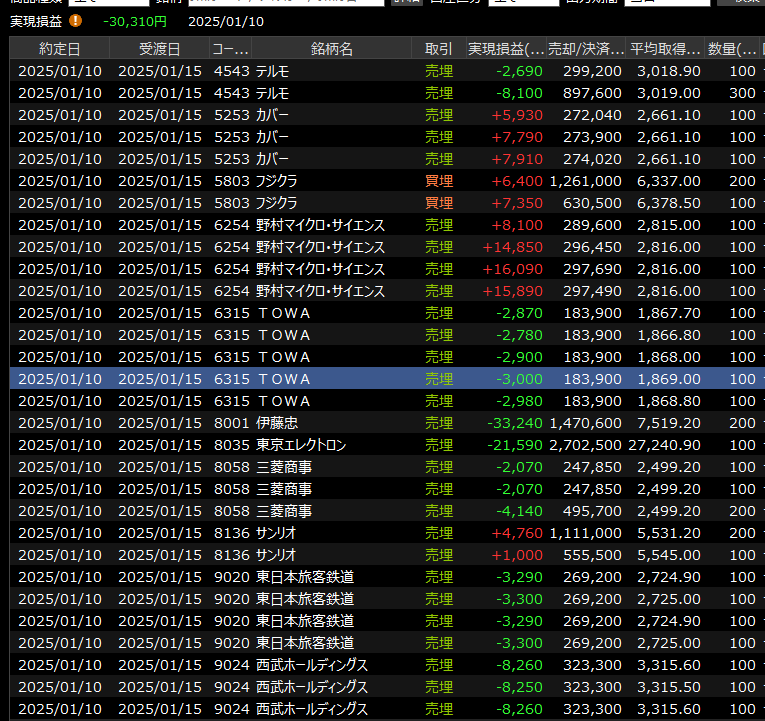Sort table by 受渡日 column header
Viewport: 765px width, 721px height.
pos(159,49)
